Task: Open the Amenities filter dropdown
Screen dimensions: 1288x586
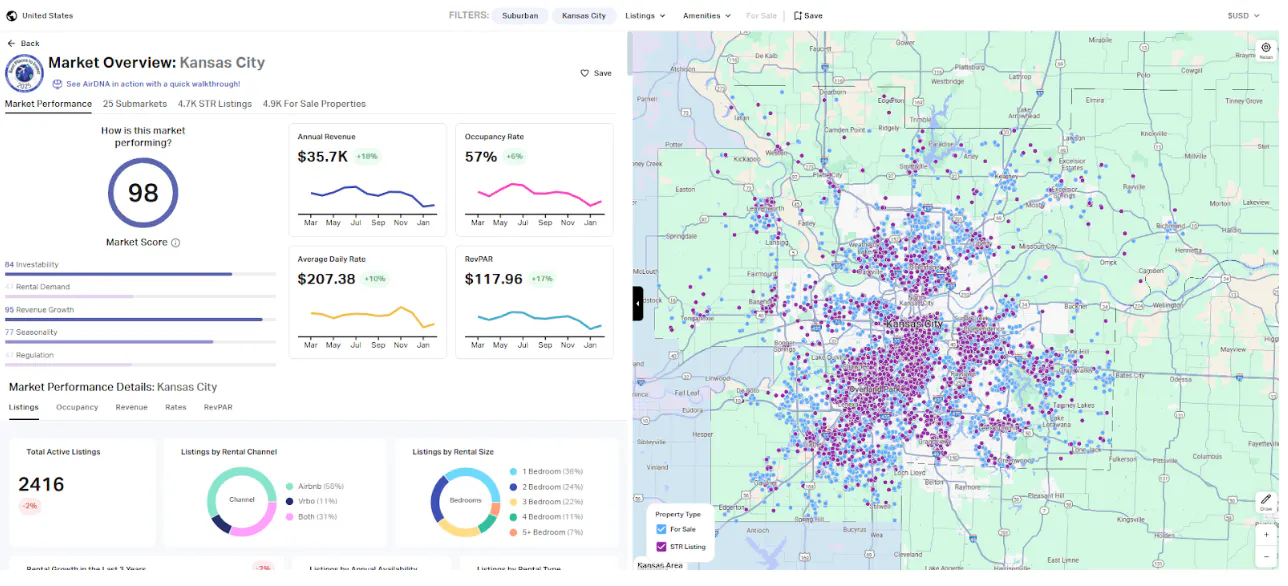Action: (x=707, y=16)
